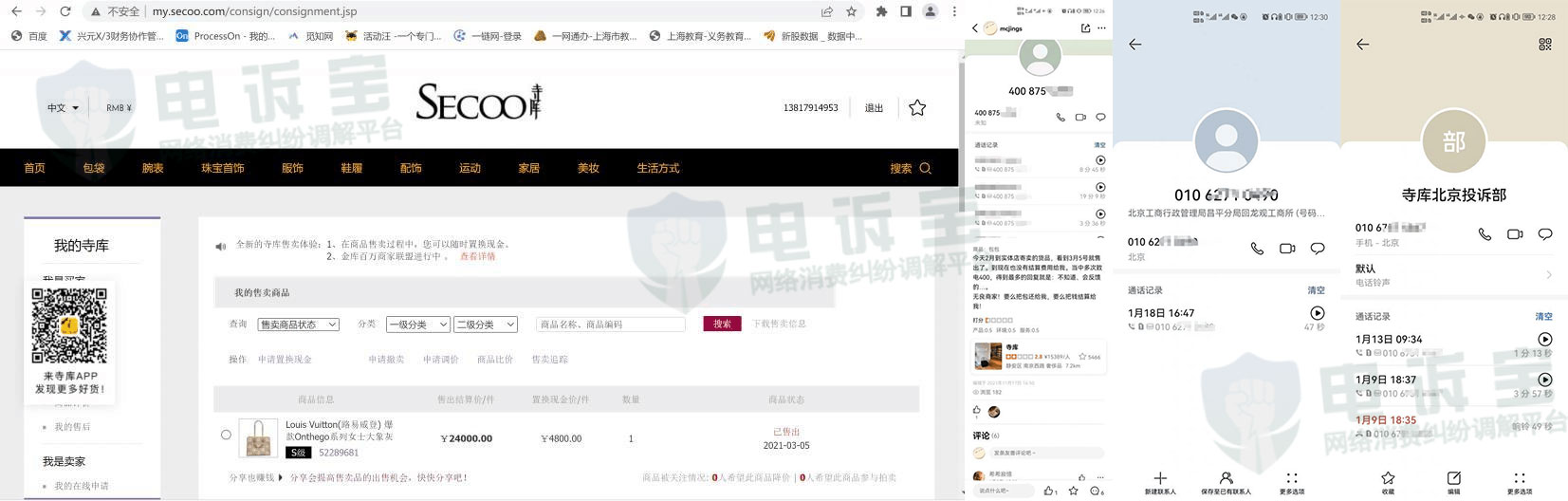
Task: Tap 保存至已有联系人 icon
Action: click(1226, 478)
